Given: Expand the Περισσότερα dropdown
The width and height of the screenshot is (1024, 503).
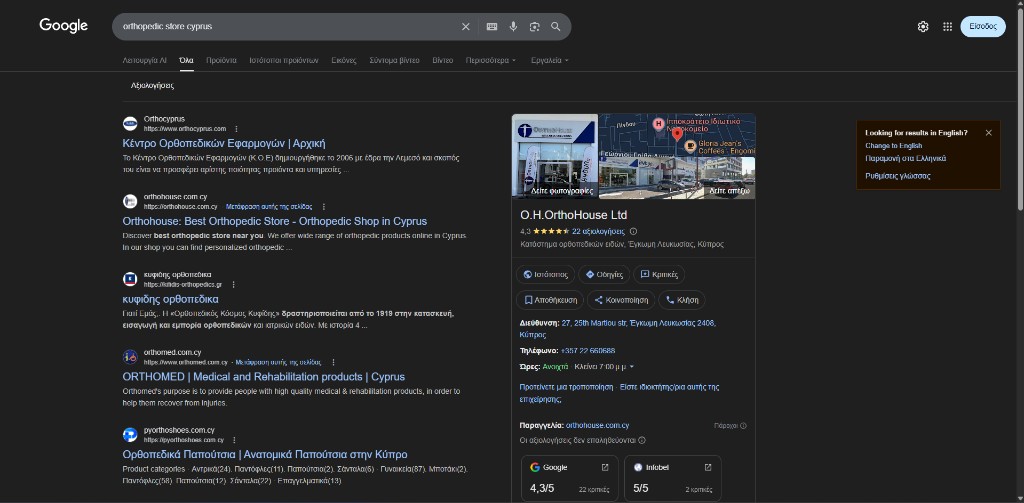Looking at the screenshot, I should [x=490, y=60].
